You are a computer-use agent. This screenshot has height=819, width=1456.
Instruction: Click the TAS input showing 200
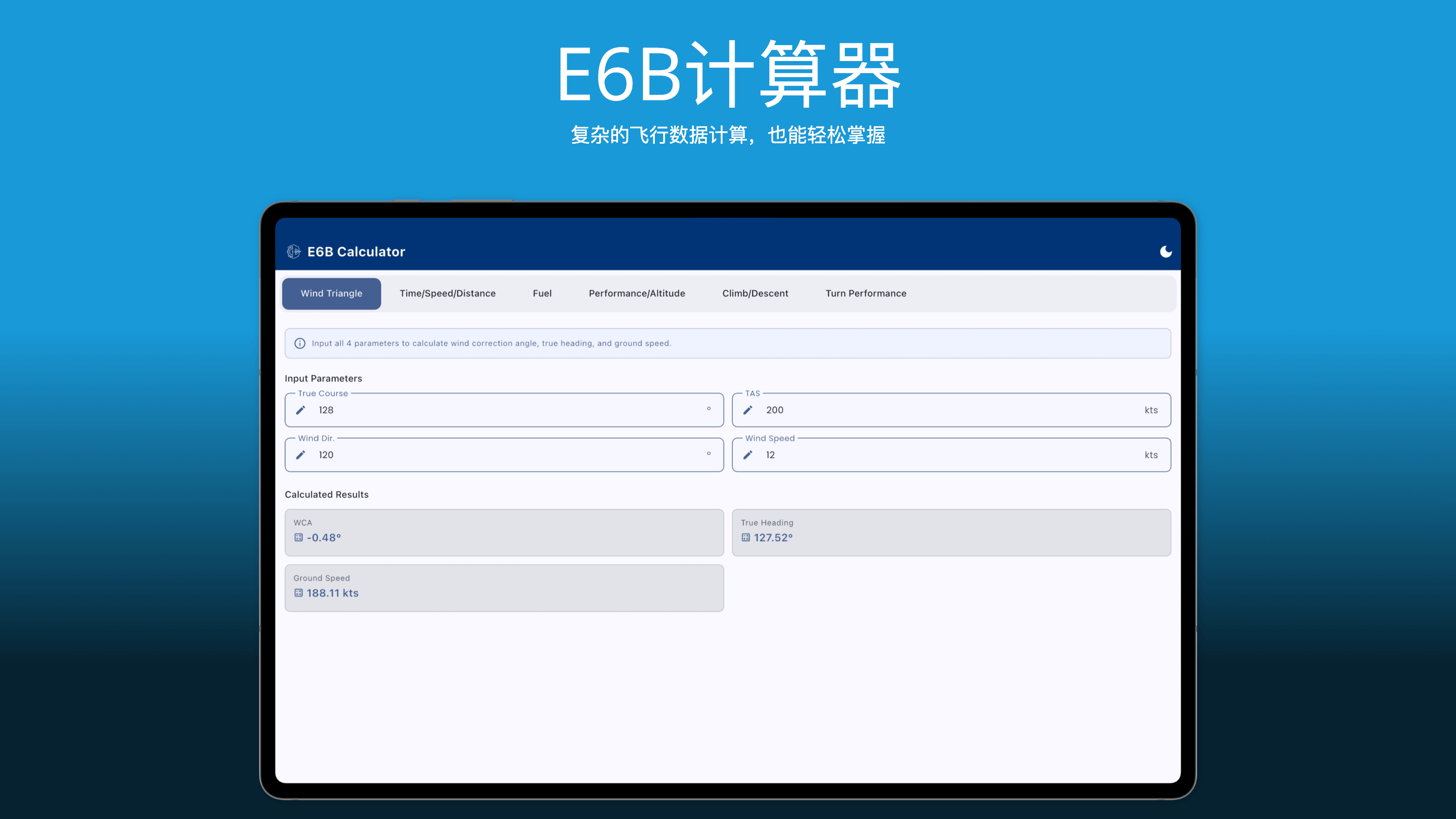pos(774,410)
